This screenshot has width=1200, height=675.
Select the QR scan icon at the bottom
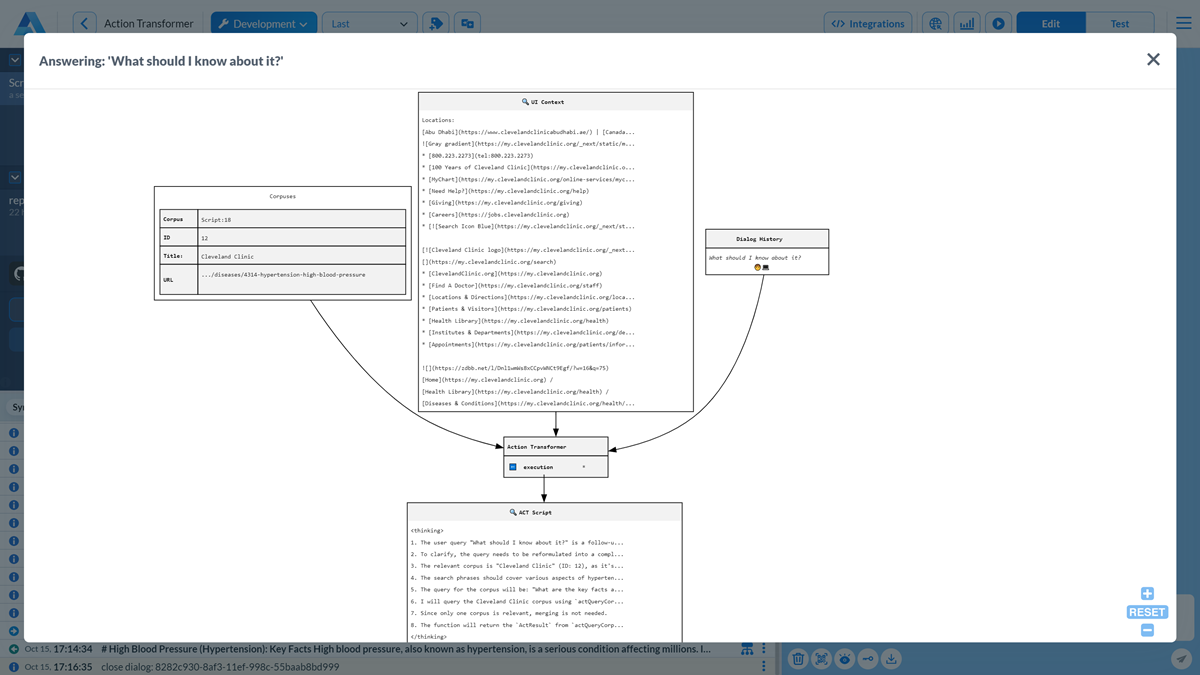click(821, 658)
